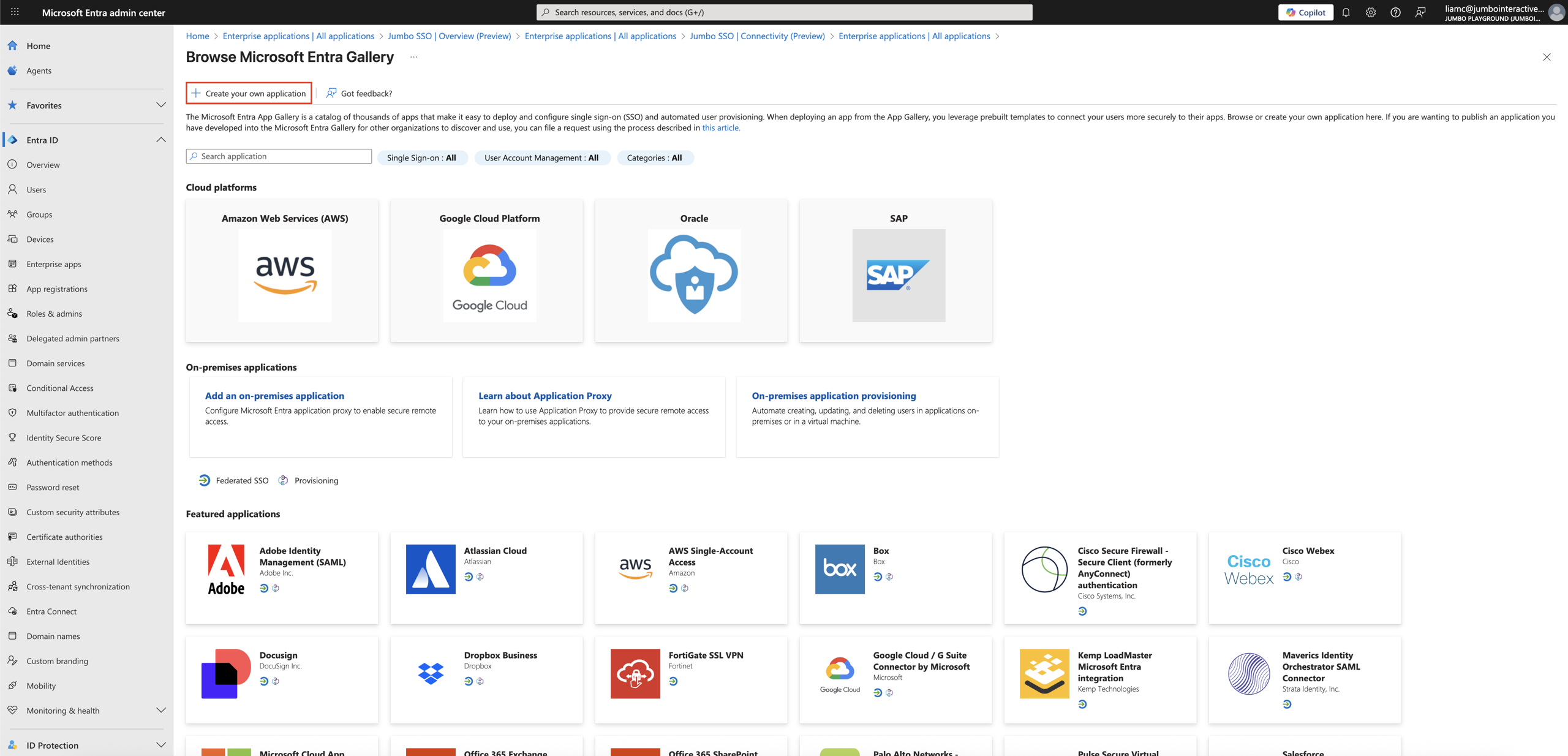The width and height of the screenshot is (1568, 756).
Task: Select the FortiGate SSL VPN logo
Action: 635,673
